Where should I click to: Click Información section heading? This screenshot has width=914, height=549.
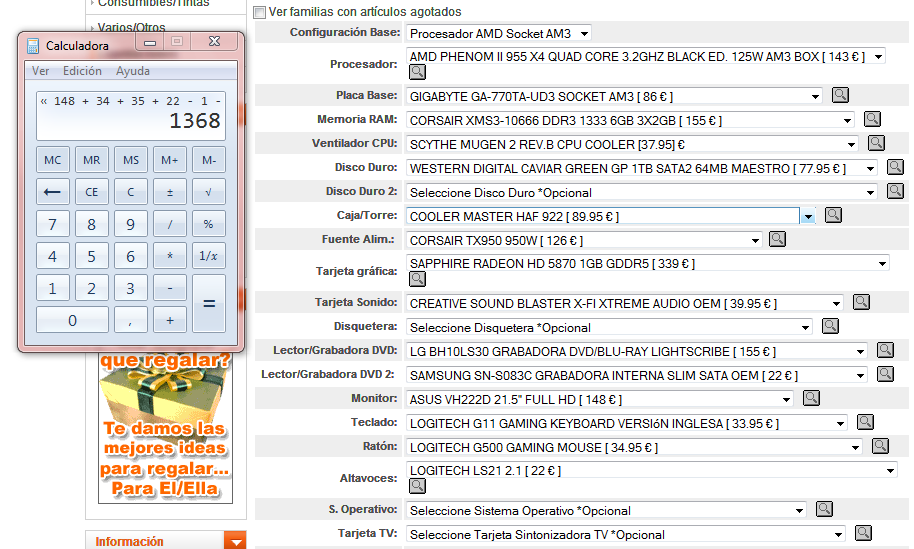[x=129, y=541]
